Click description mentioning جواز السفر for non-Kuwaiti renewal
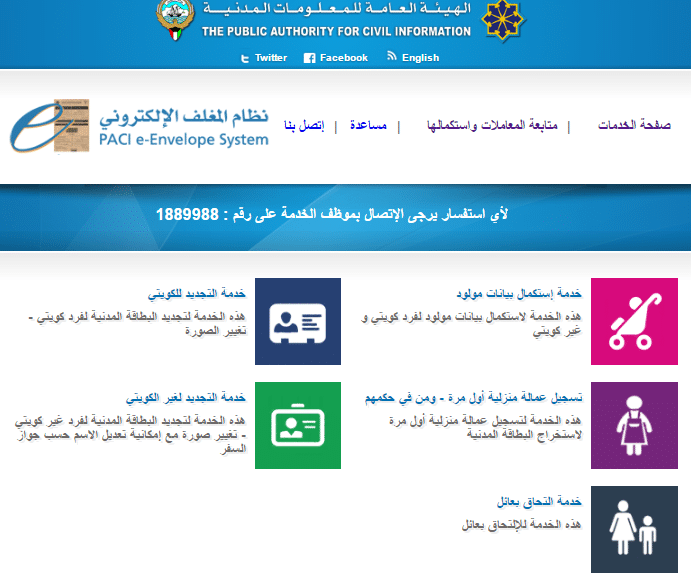This screenshot has width=691, height=580. (130, 435)
